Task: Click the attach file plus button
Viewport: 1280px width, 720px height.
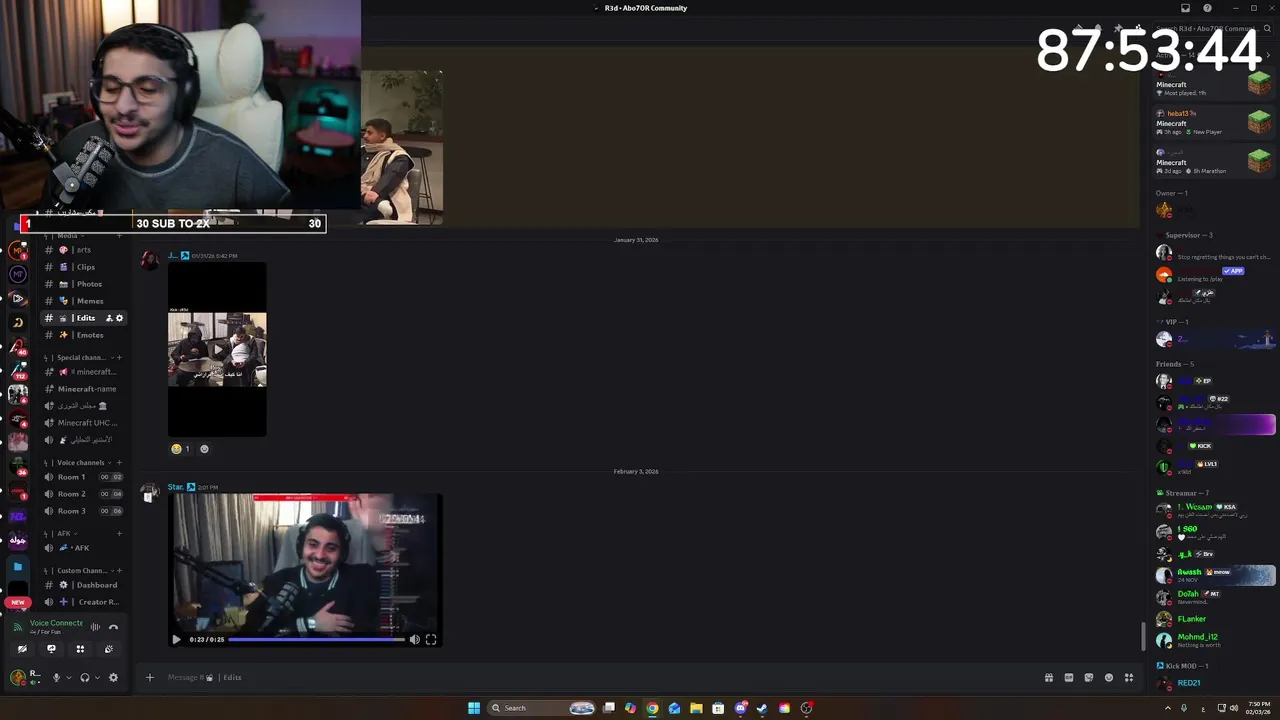Action: (x=150, y=677)
